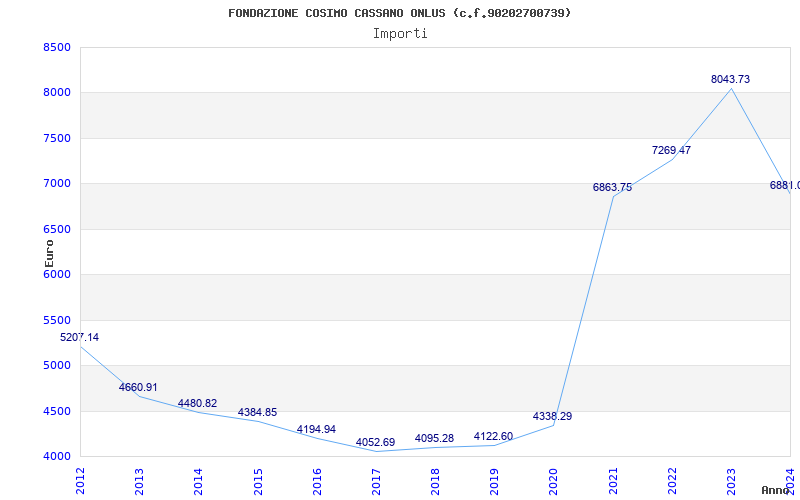The image size is (800, 500).
Task: Click the data label 4384.85
Action: coord(257,412)
